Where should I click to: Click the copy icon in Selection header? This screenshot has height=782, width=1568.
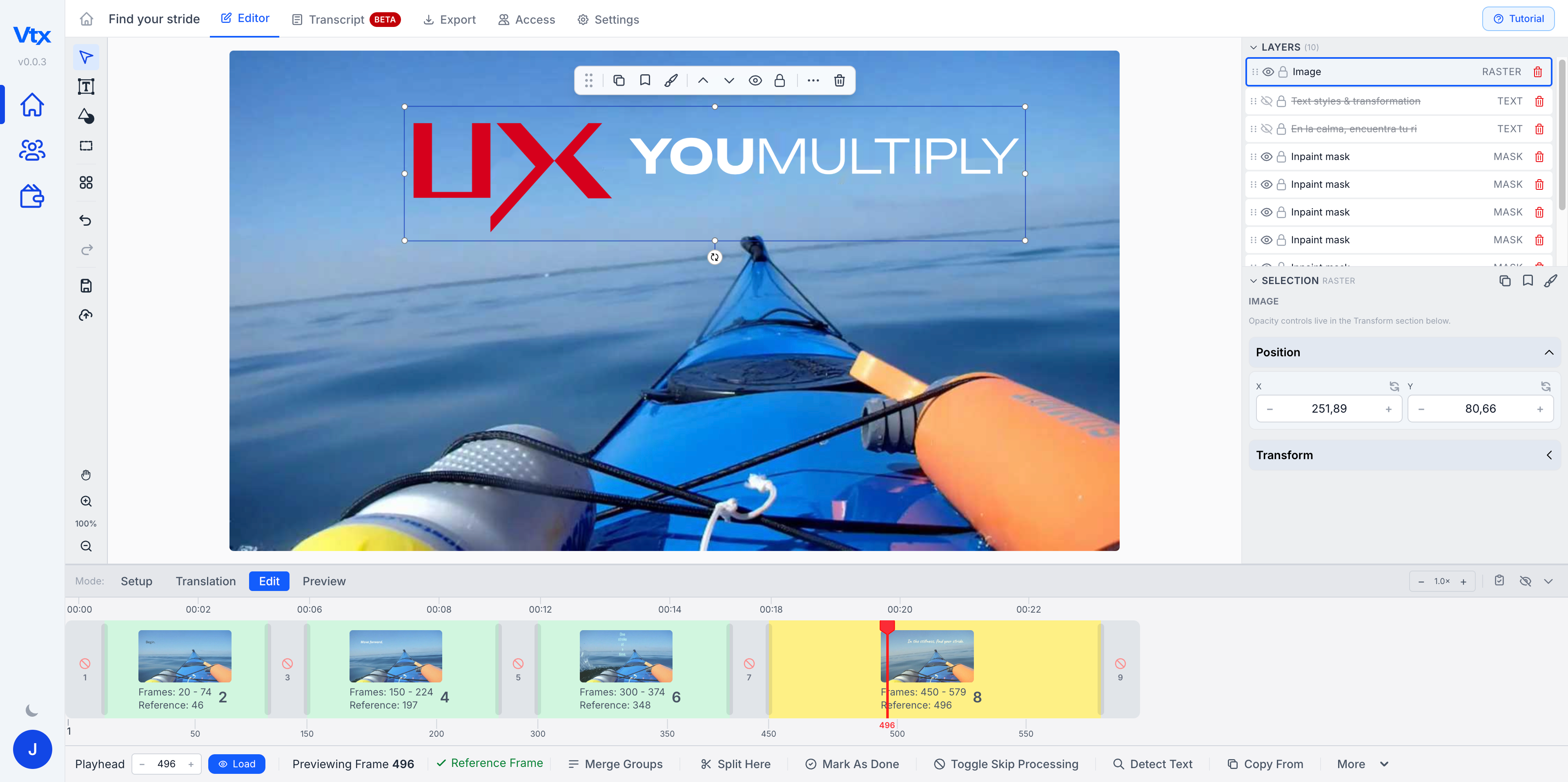pyautogui.click(x=1505, y=280)
